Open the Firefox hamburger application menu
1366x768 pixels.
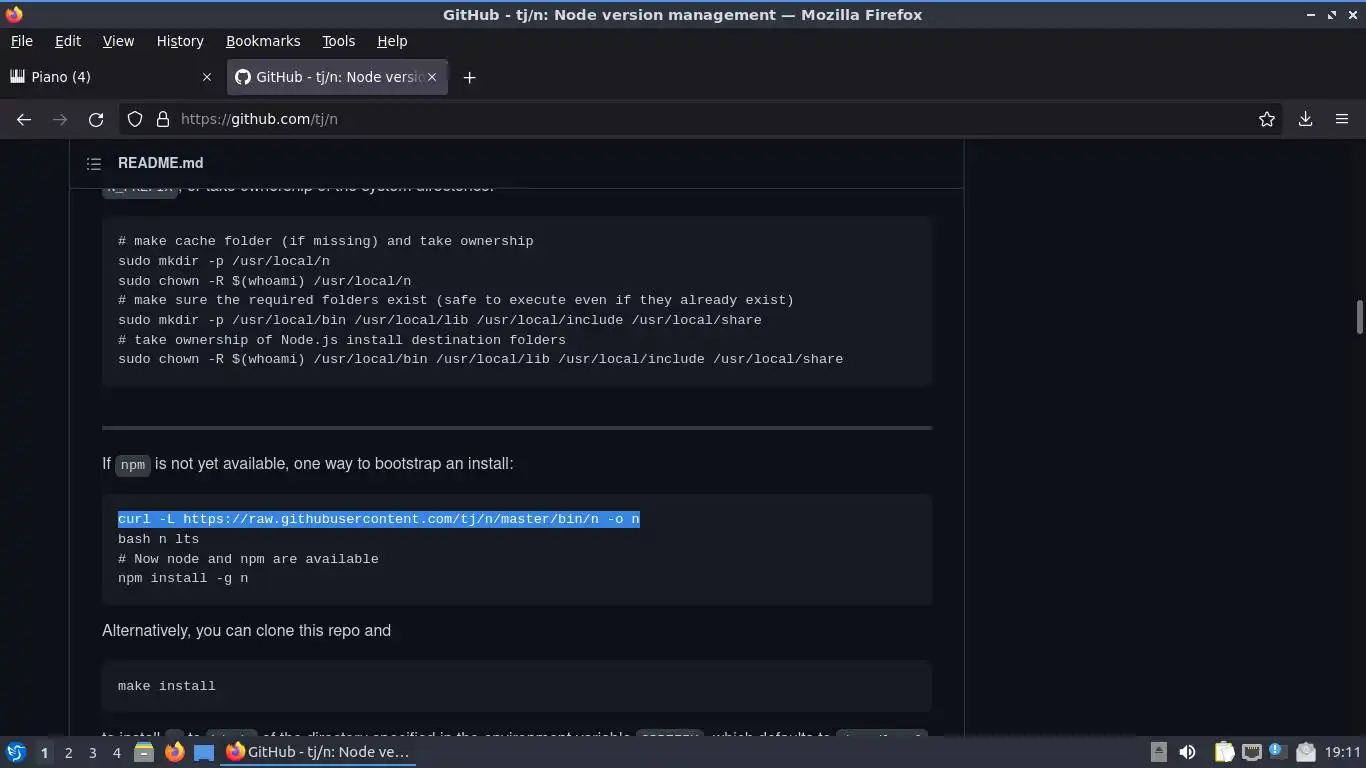pos(1342,119)
